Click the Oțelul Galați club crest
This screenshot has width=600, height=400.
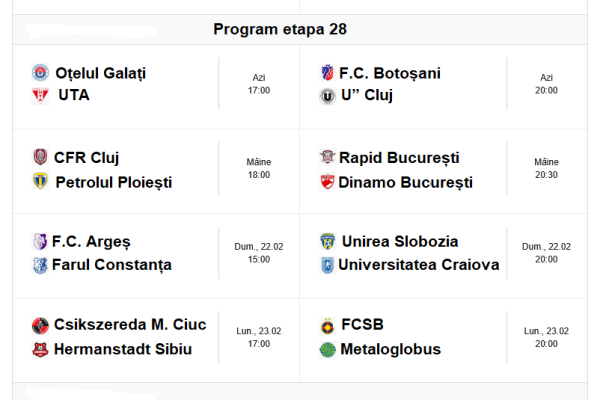click(x=40, y=73)
